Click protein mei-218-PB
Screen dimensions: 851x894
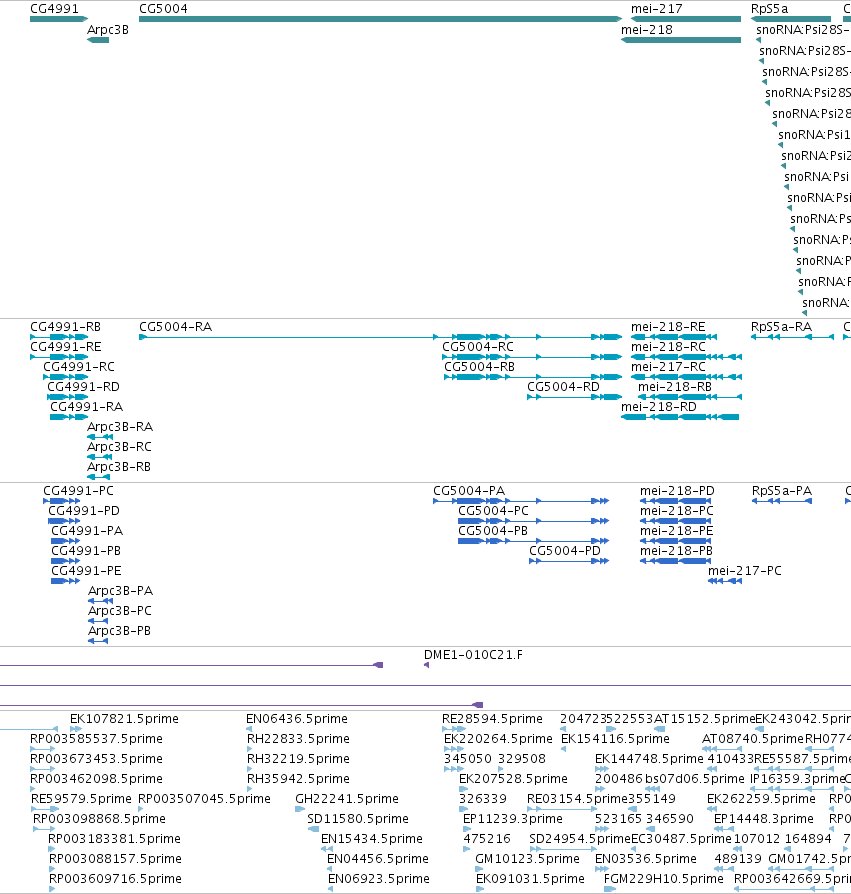pos(676,551)
